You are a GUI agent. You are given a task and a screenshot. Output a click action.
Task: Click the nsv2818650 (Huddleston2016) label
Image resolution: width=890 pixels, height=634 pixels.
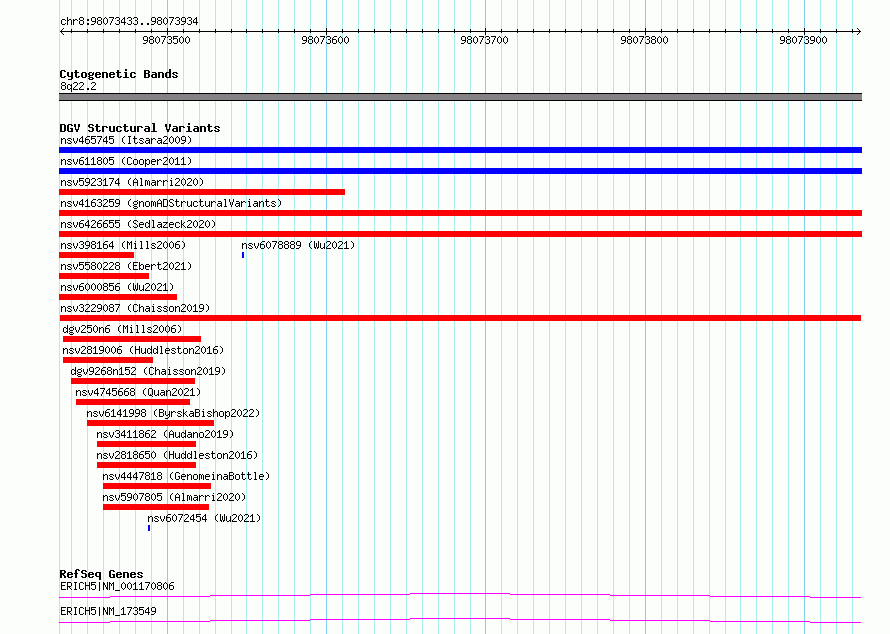pyautogui.click(x=177, y=455)
